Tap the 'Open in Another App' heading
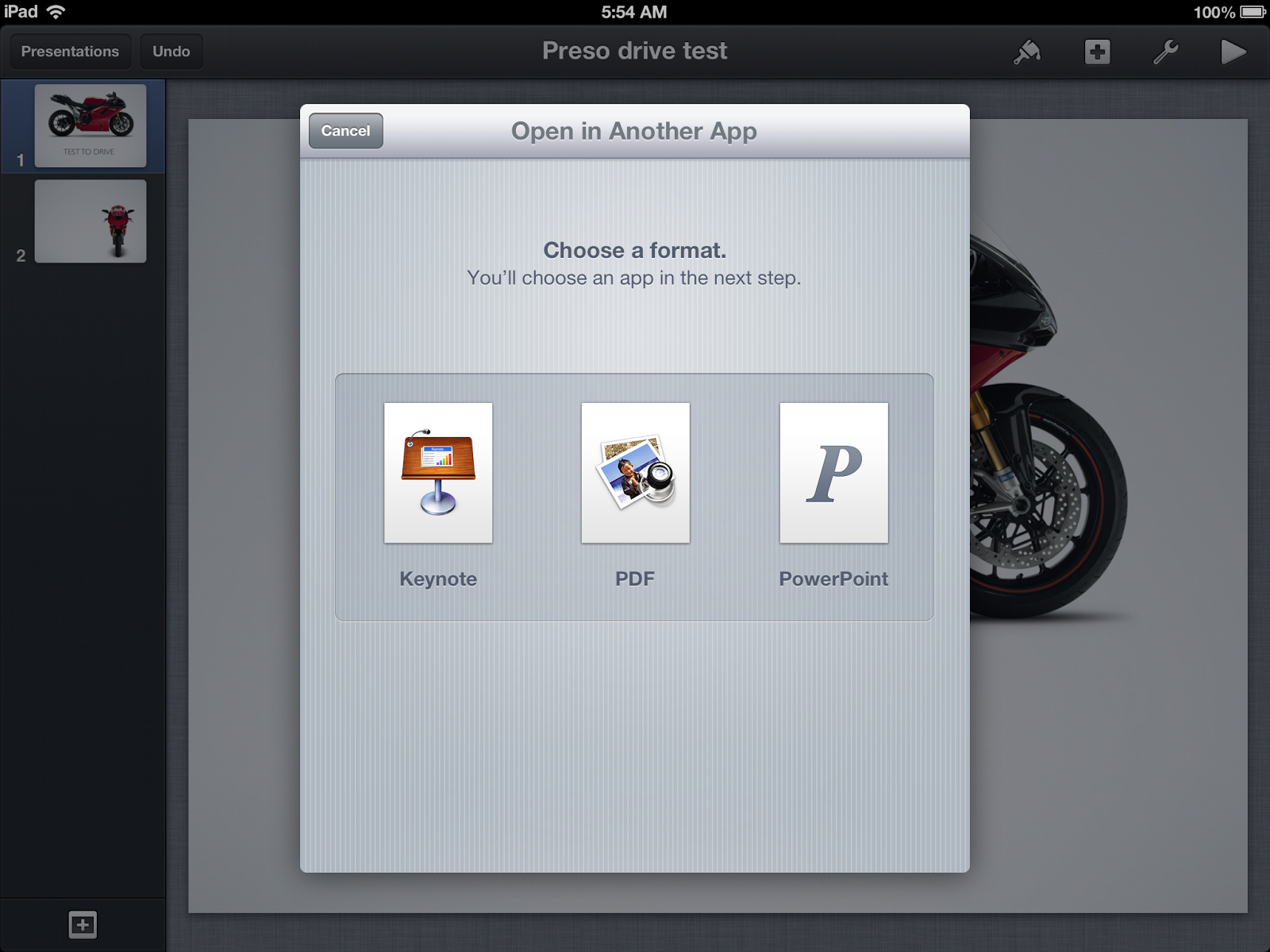 click(x=634, y=131)
